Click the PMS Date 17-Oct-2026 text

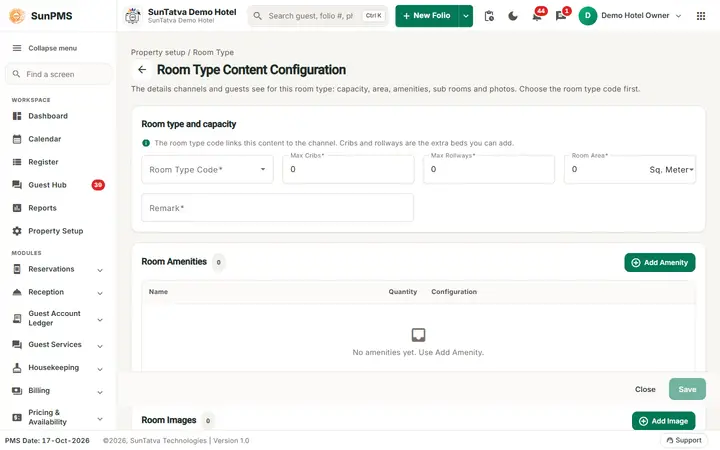pyautogui.click(x=47, y=440)
